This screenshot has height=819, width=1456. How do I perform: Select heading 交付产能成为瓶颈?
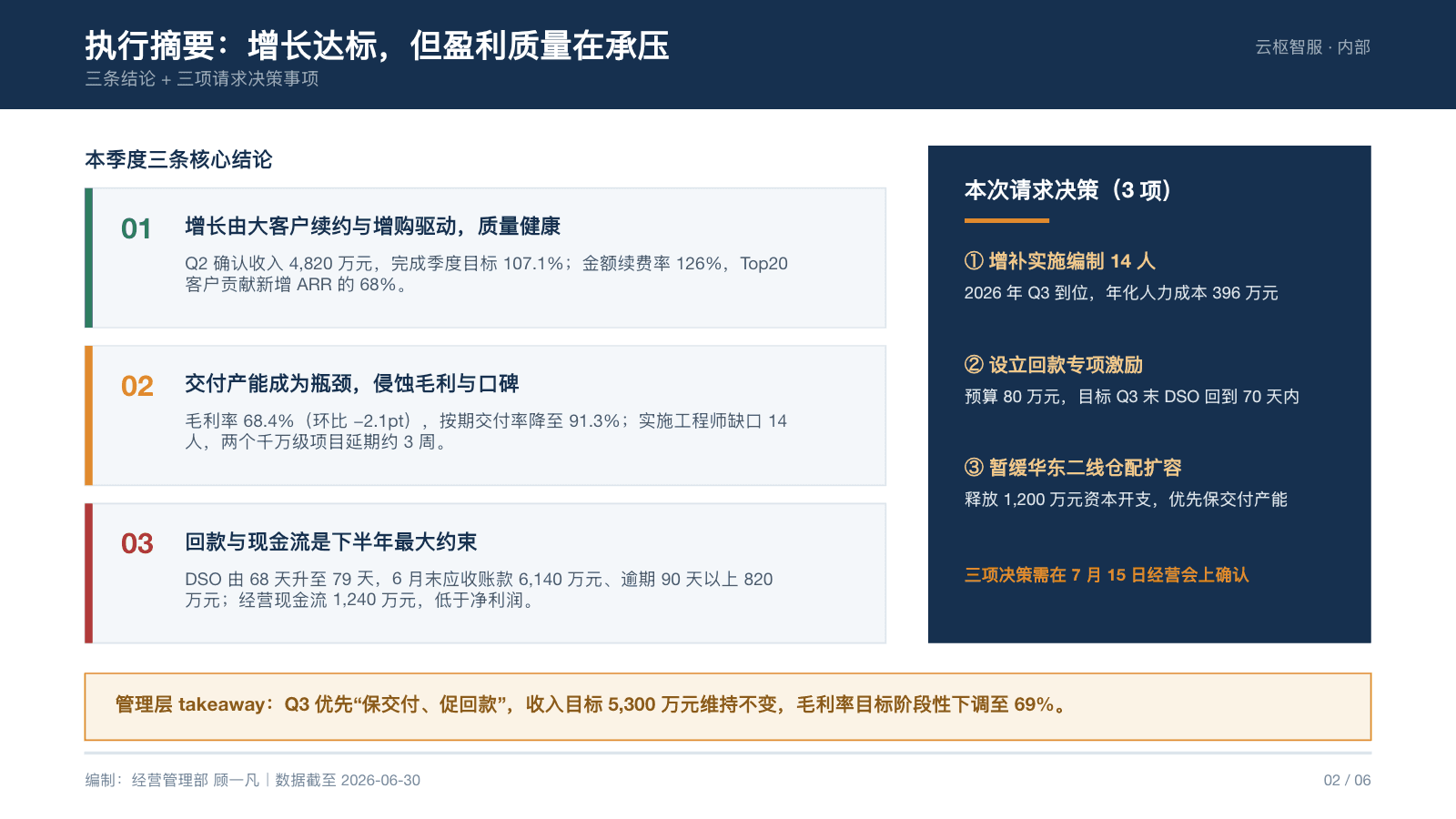click(x=352, y=384)
